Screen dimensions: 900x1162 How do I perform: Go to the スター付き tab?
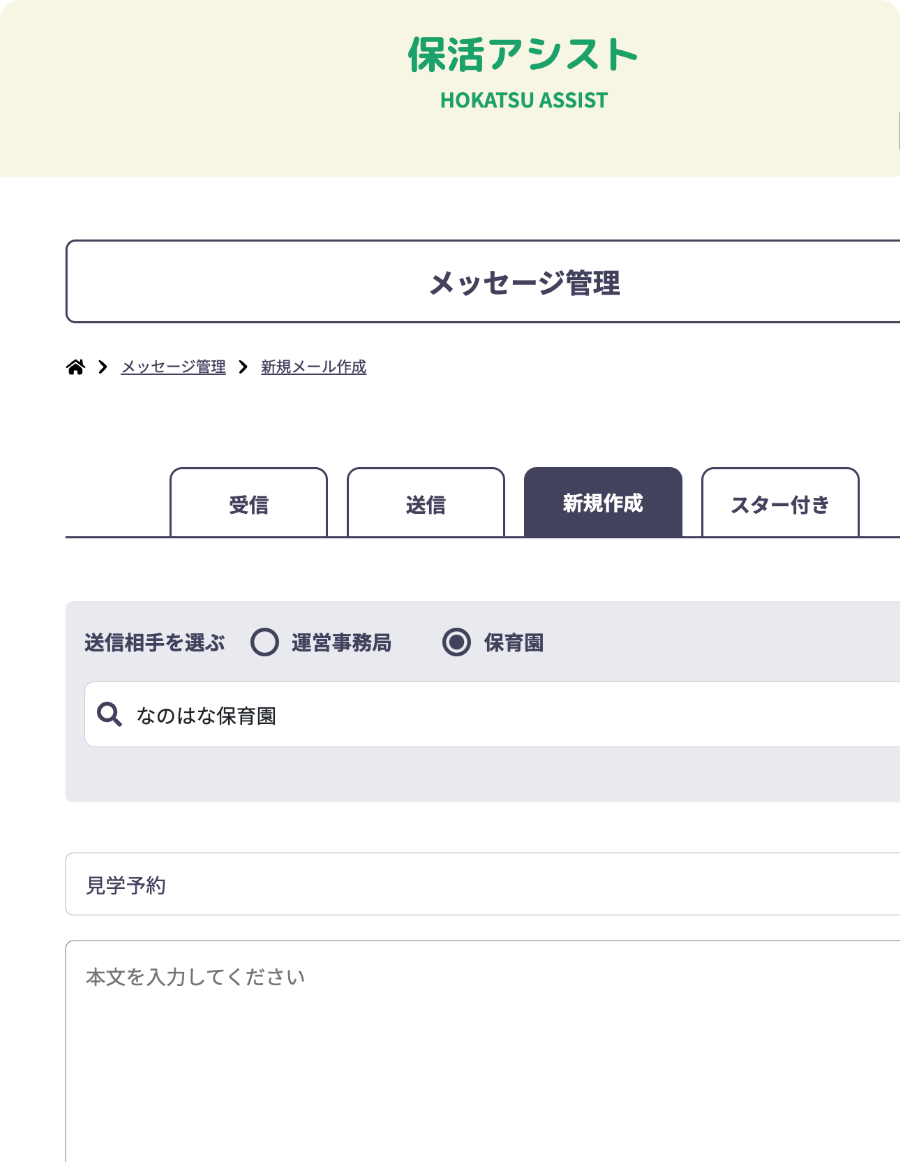tap(779, 504)
